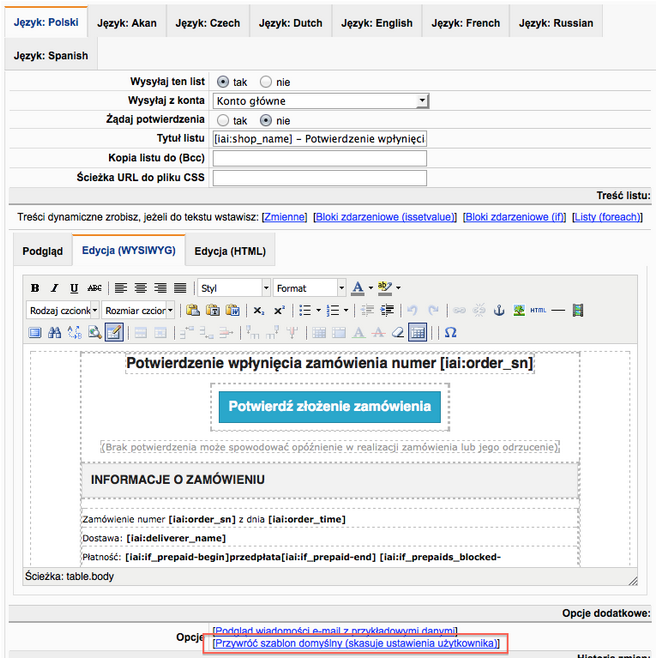Select 'tak' for Żądaj potwierdzenia
Viewport: 658px width, 665px height.
[x=223, y=120]
